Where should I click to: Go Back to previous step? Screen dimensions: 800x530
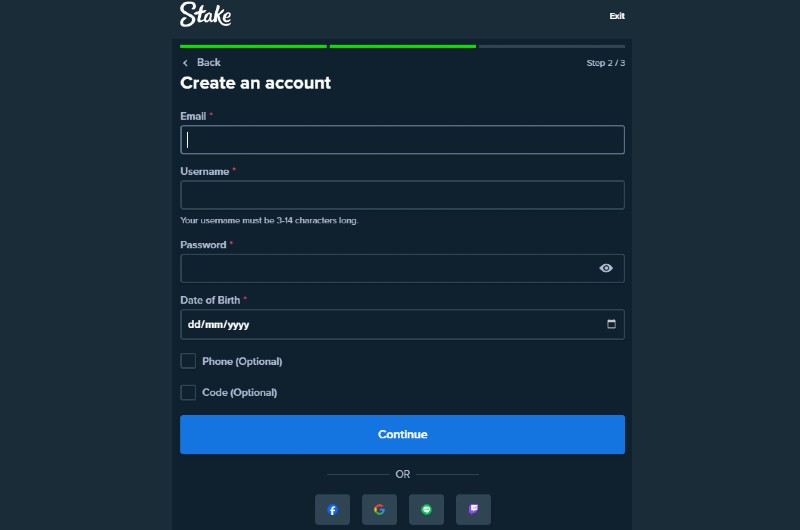[209, 62]
